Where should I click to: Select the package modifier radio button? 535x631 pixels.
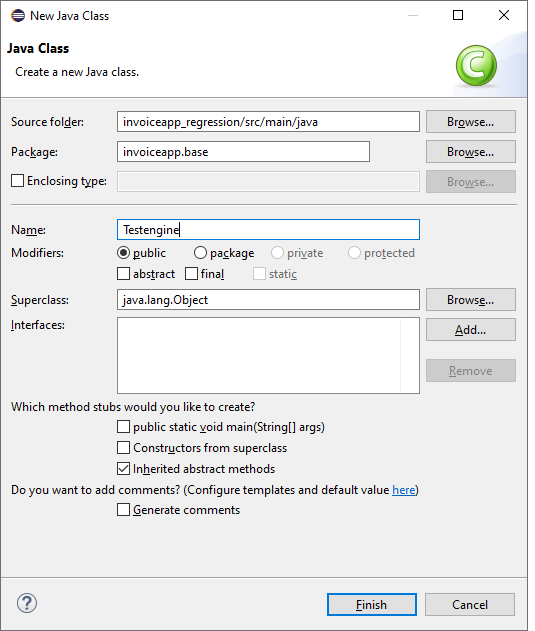(200, 253)
